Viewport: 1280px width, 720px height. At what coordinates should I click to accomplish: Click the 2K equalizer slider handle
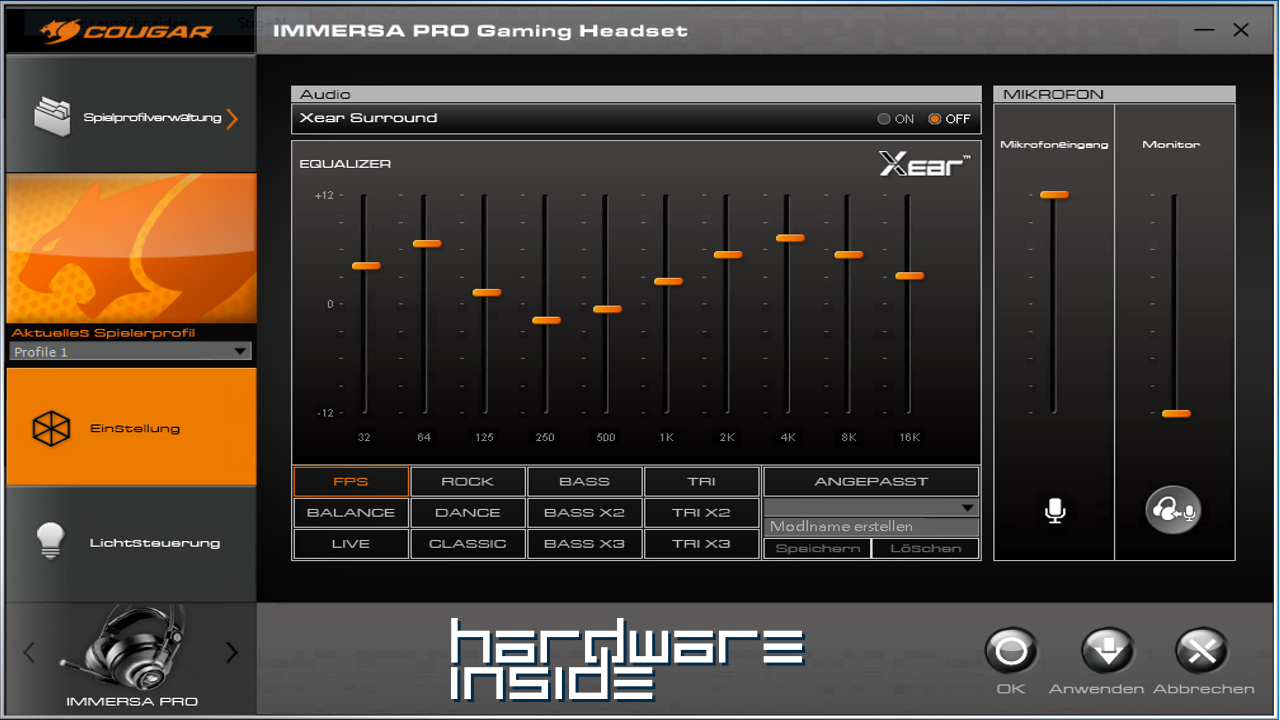pyautogui.click(x=728, y=255)
